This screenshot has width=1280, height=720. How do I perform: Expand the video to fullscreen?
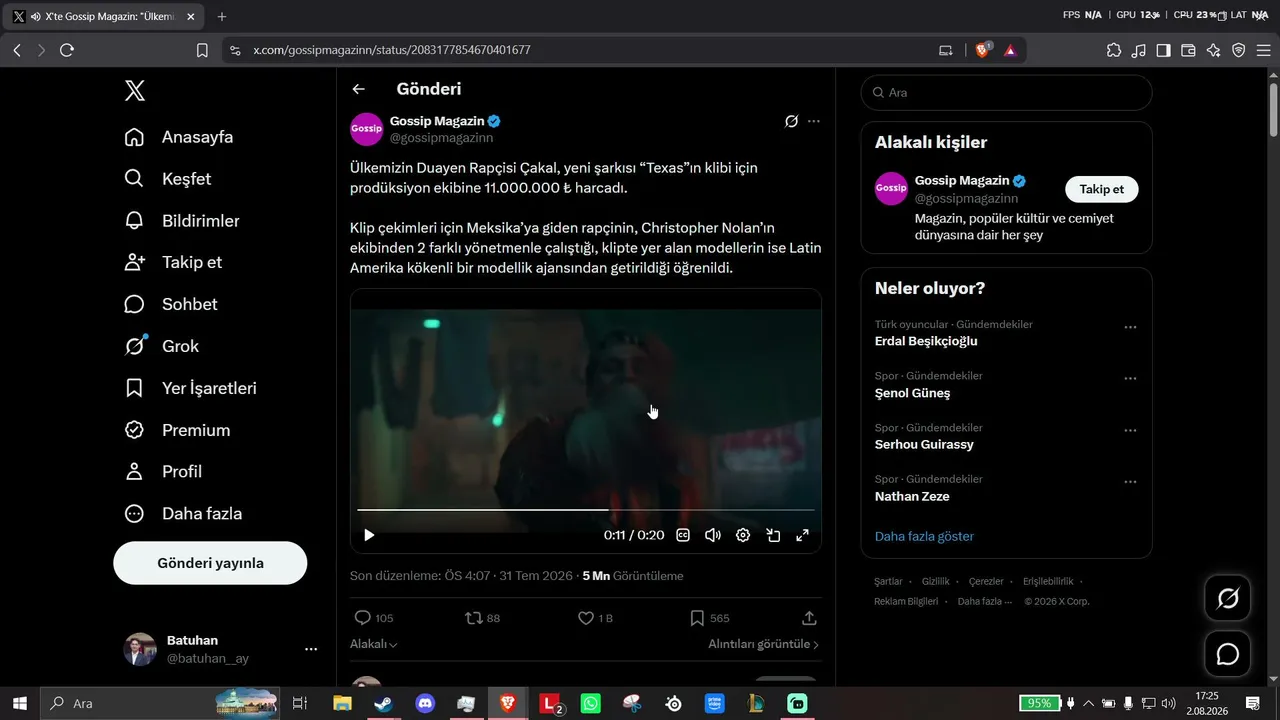click(802, 535)
